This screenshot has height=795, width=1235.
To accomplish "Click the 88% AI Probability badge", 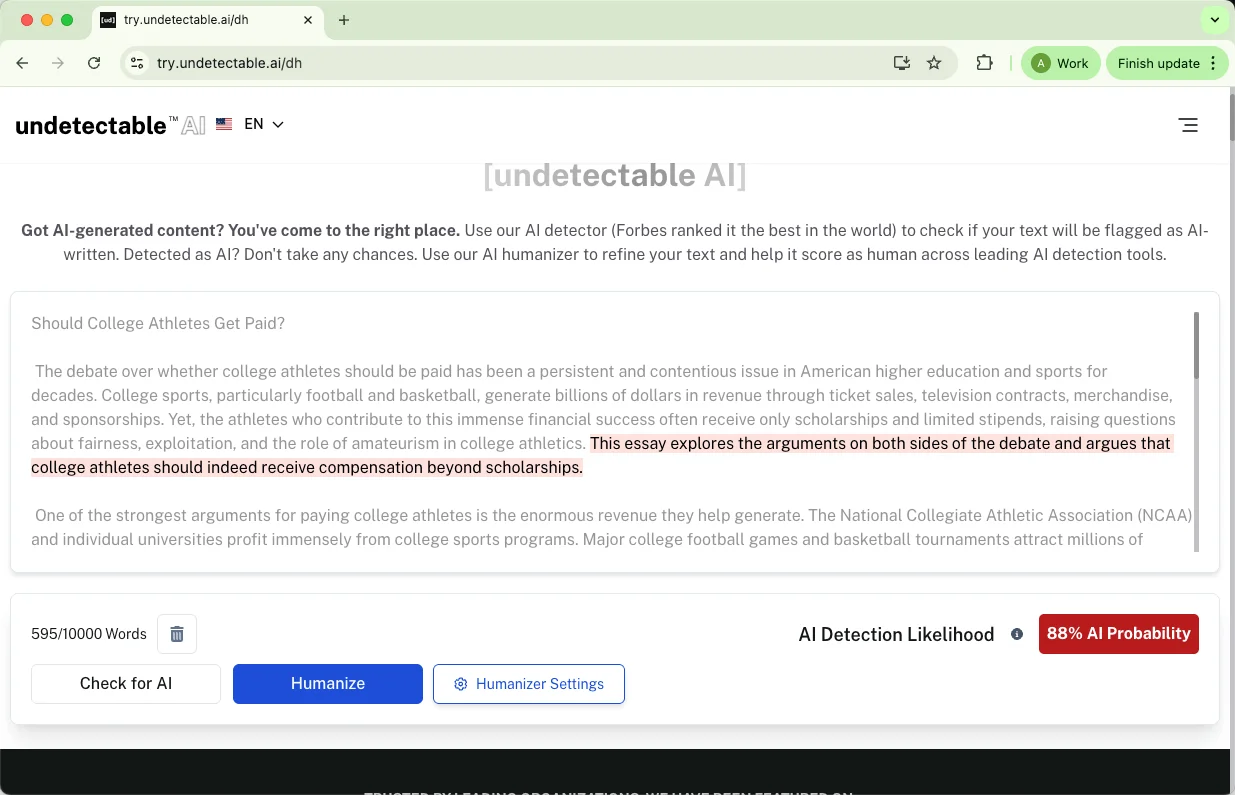I will [x=1118, y=633].
